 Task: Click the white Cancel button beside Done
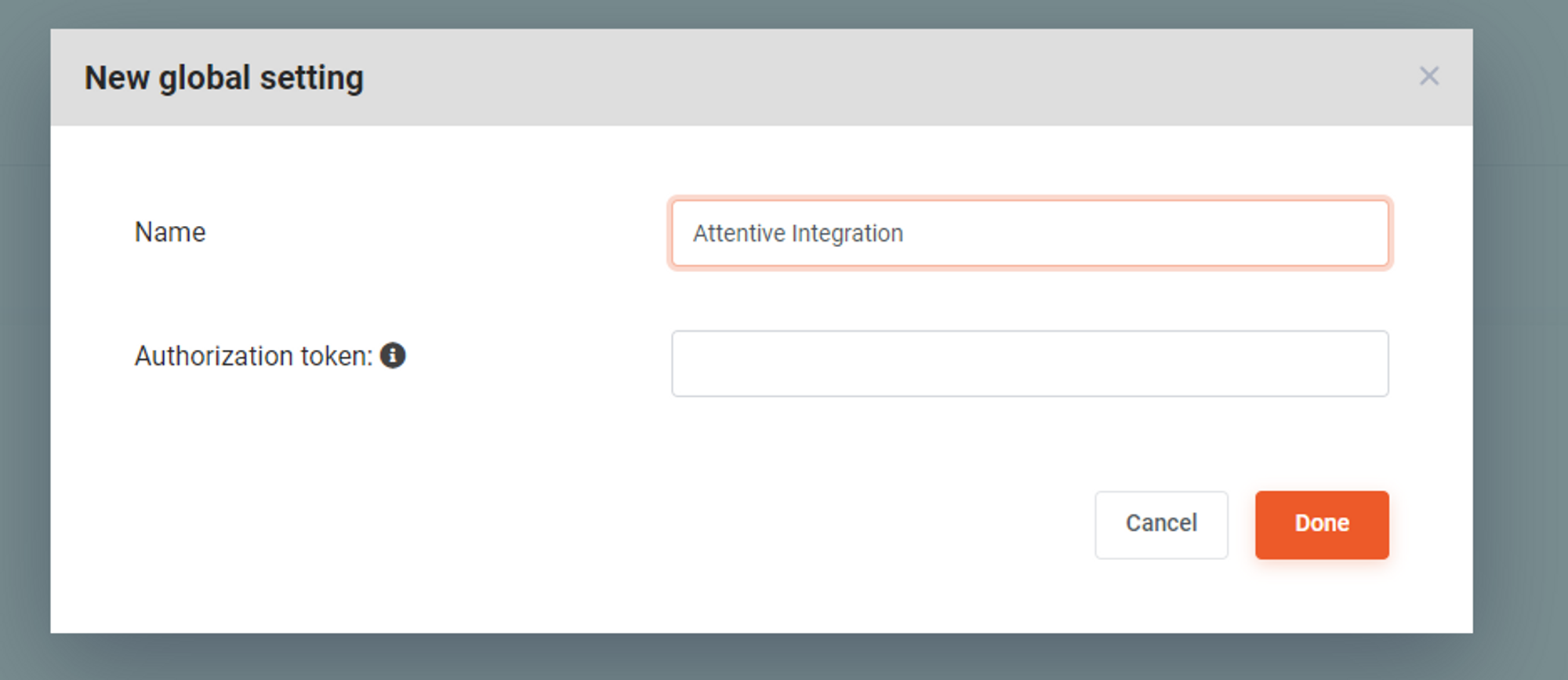1161,525
